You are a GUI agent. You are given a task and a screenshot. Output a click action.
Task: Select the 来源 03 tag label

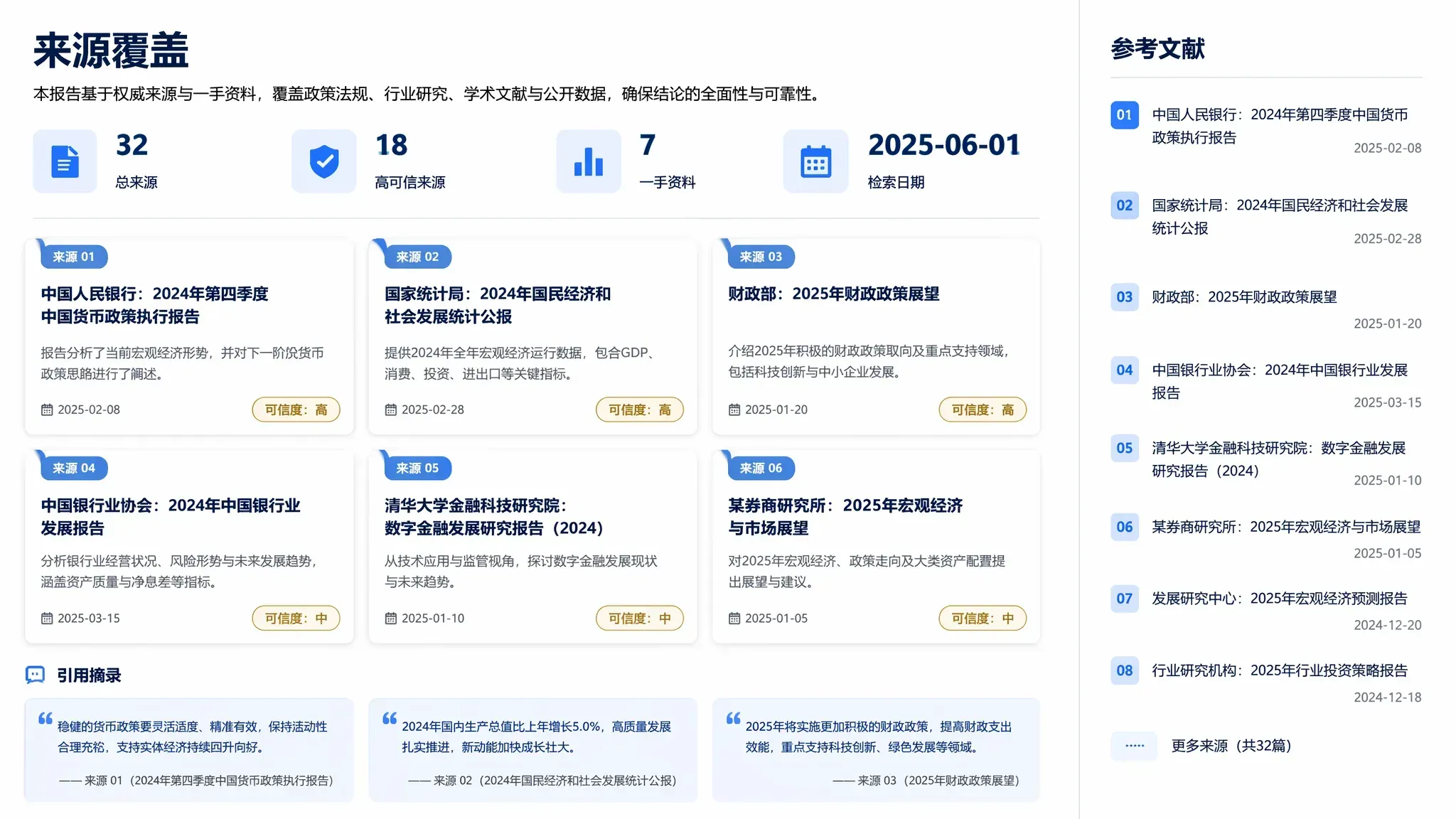(761, 257)
